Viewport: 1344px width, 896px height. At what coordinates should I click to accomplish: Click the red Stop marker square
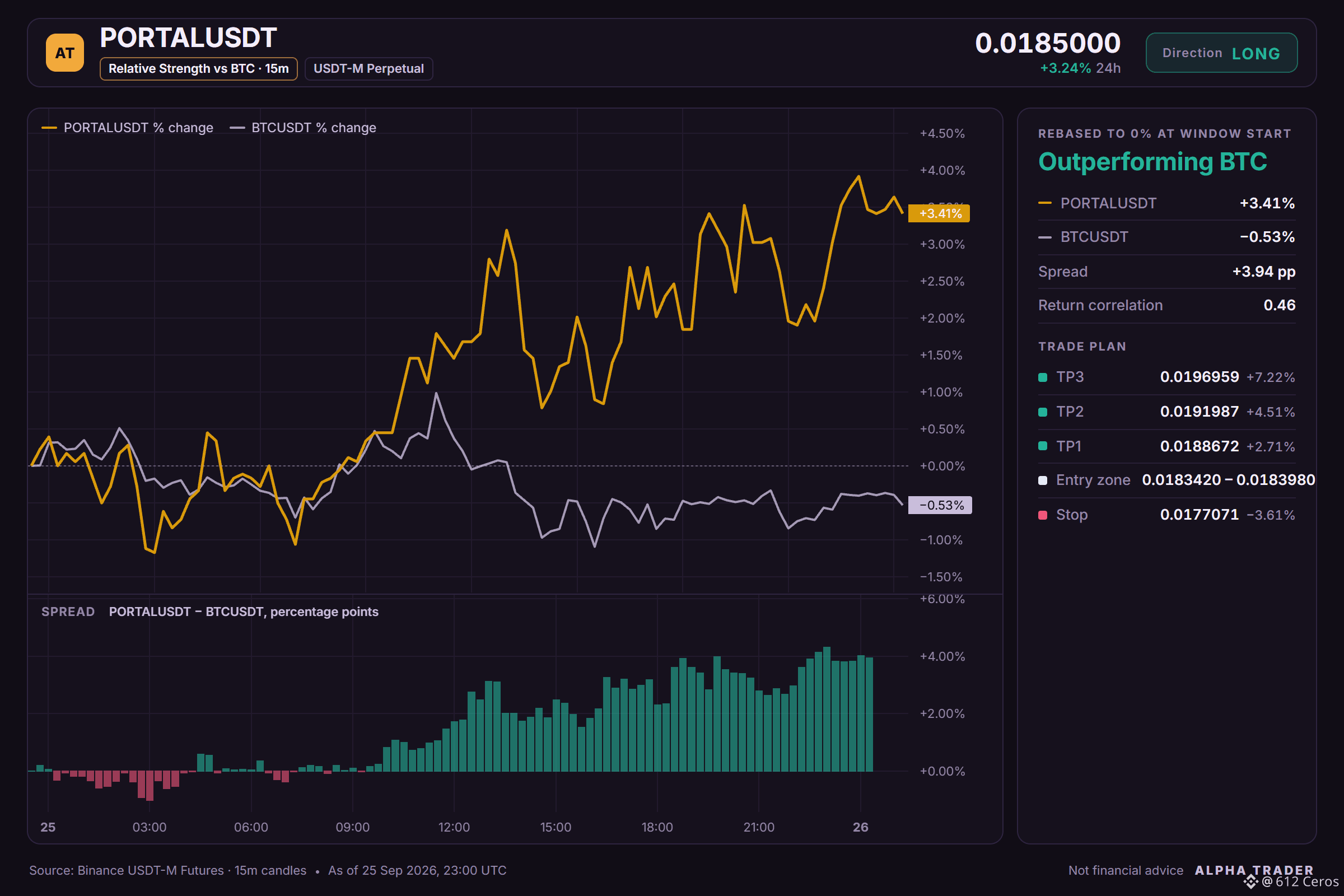(x=1042, y=515)
